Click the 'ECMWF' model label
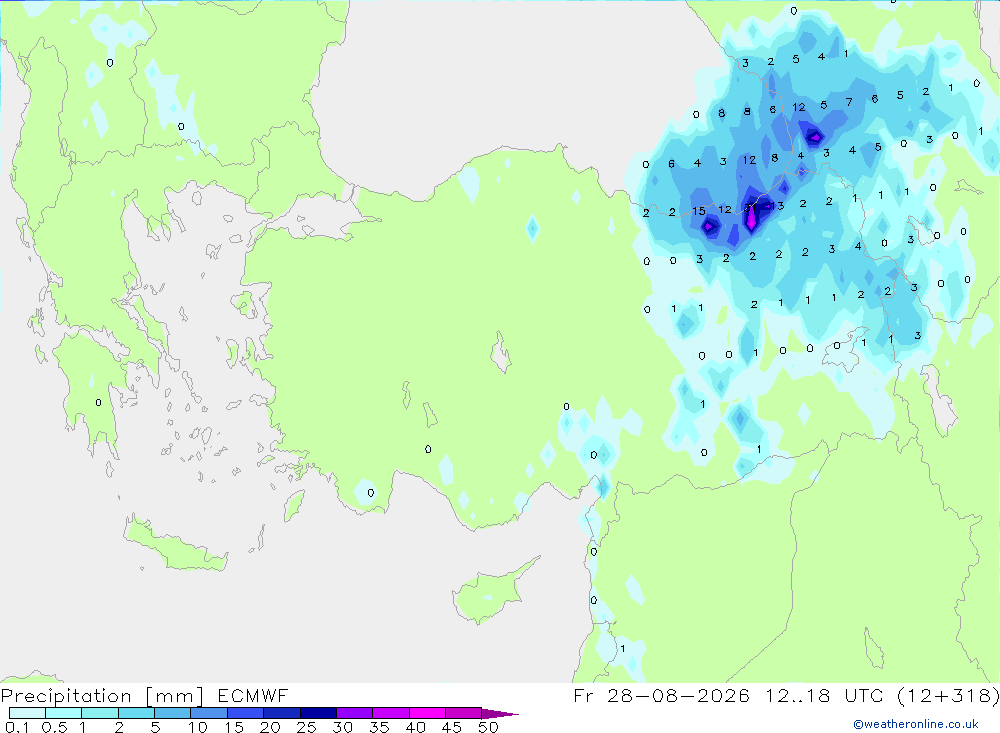1000x733 pixels. point(253,695)
